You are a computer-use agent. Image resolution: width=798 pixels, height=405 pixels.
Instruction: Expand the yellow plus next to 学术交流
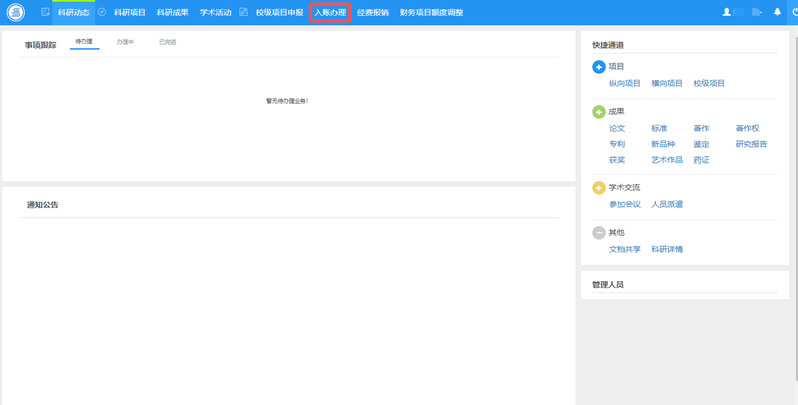click(x=599, y=187)
